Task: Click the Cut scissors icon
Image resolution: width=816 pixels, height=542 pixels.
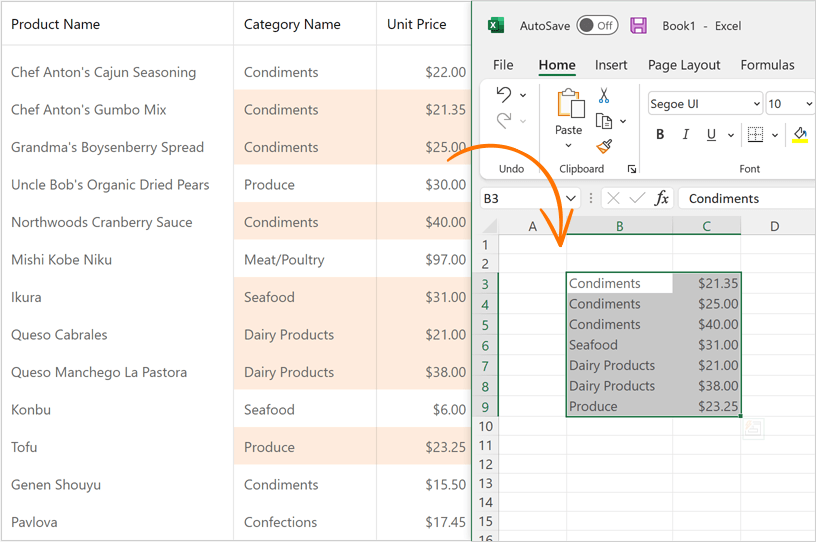Action: coord(604,96)
